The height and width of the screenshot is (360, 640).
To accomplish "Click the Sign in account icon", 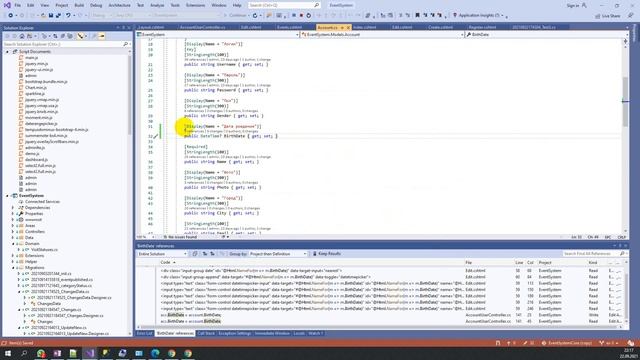I will tap(584, 5).
